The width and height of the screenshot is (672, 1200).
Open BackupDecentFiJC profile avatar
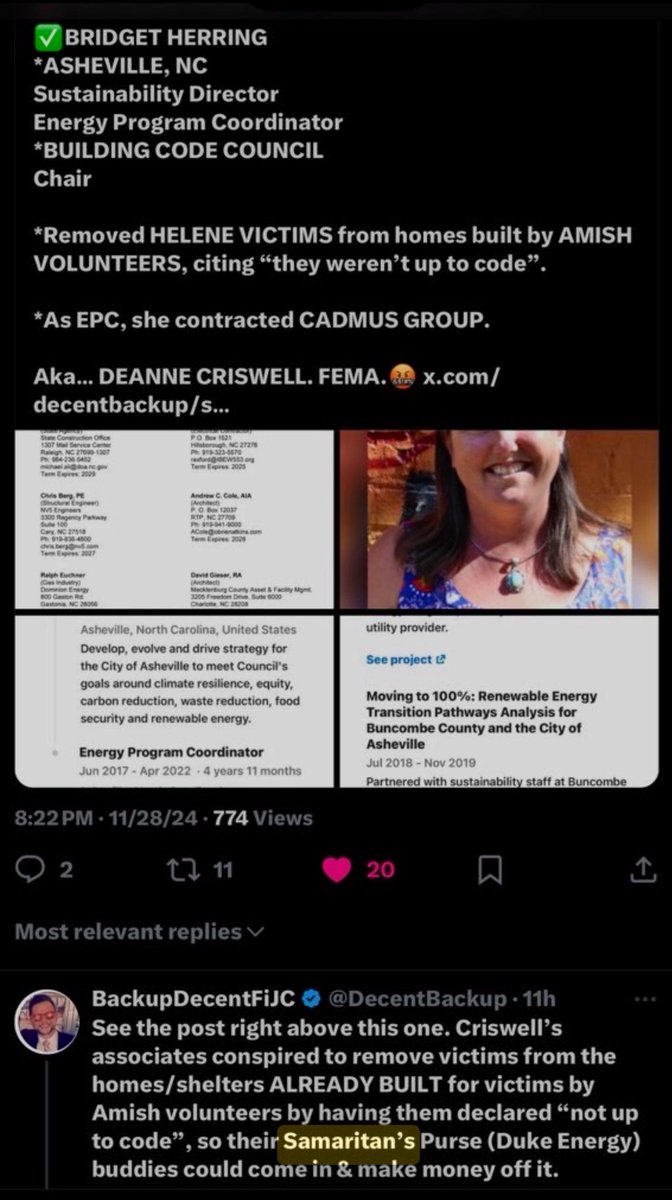pyautogui.click(x=47, y=1022)
